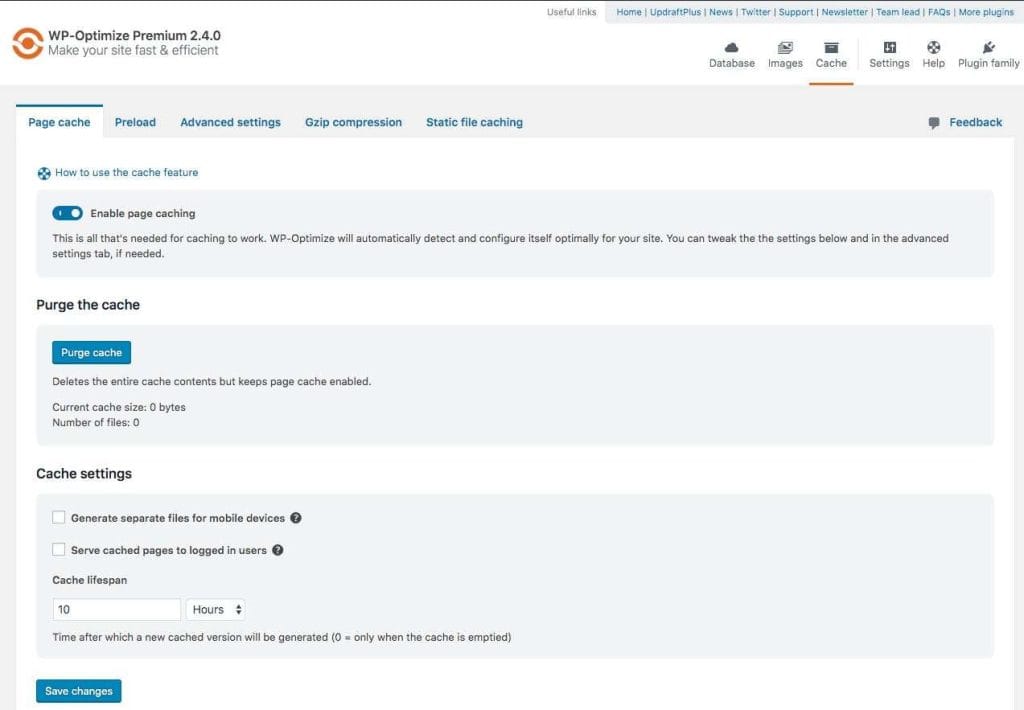Click inside the cache lifespan value field
Image resolution: width=1024 pixels, height=710 pixels.
tap(115, 609)
